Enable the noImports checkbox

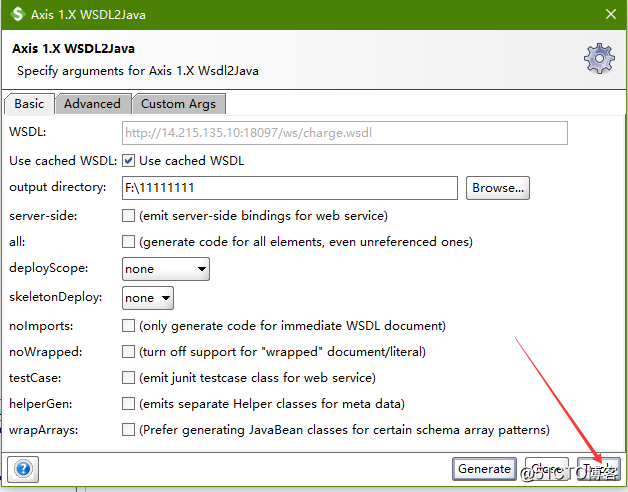(x=128, y=325)
